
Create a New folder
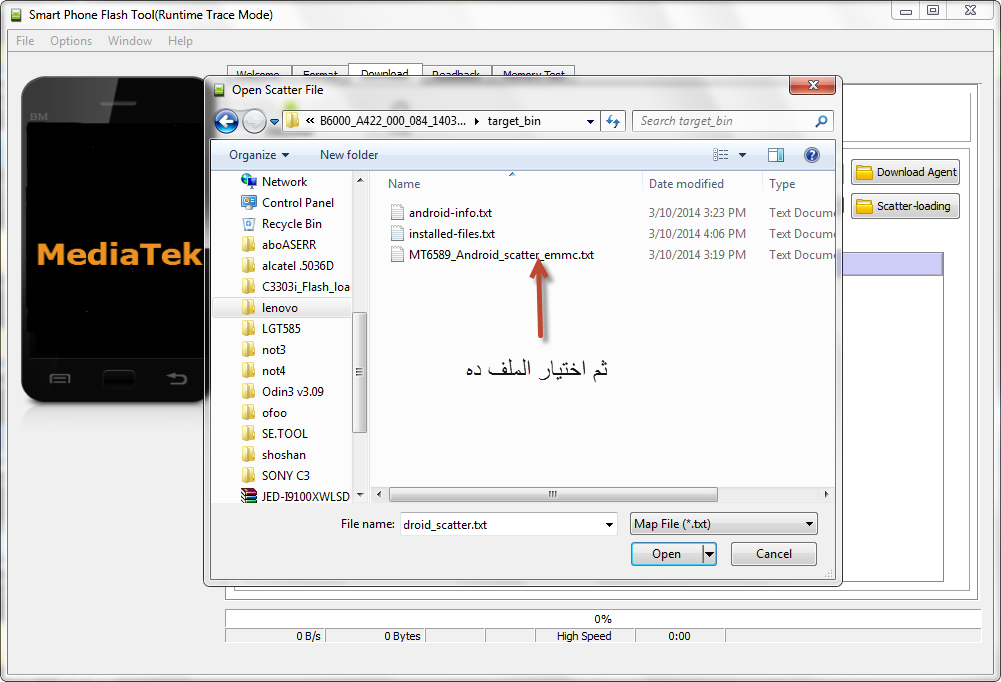[349, 155]
